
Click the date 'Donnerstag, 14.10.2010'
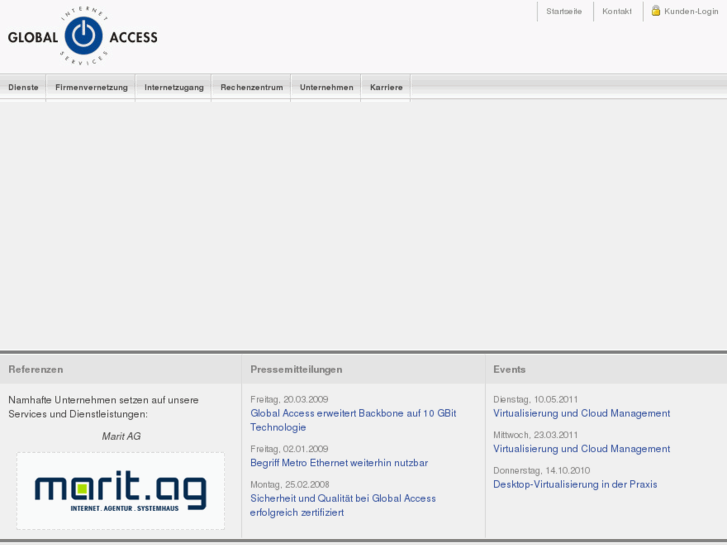542,471
